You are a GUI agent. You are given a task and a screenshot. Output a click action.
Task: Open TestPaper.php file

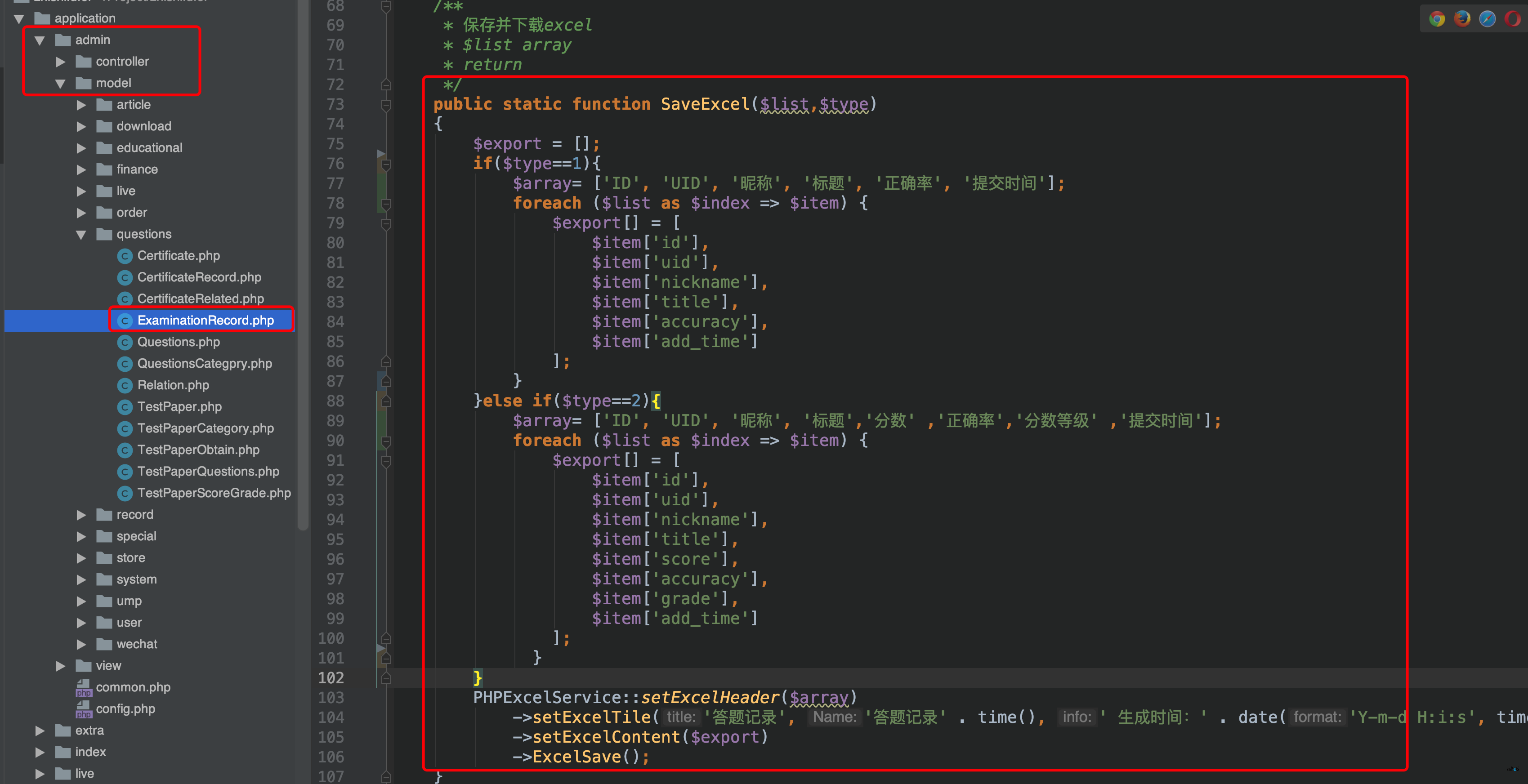coord(179,407)
